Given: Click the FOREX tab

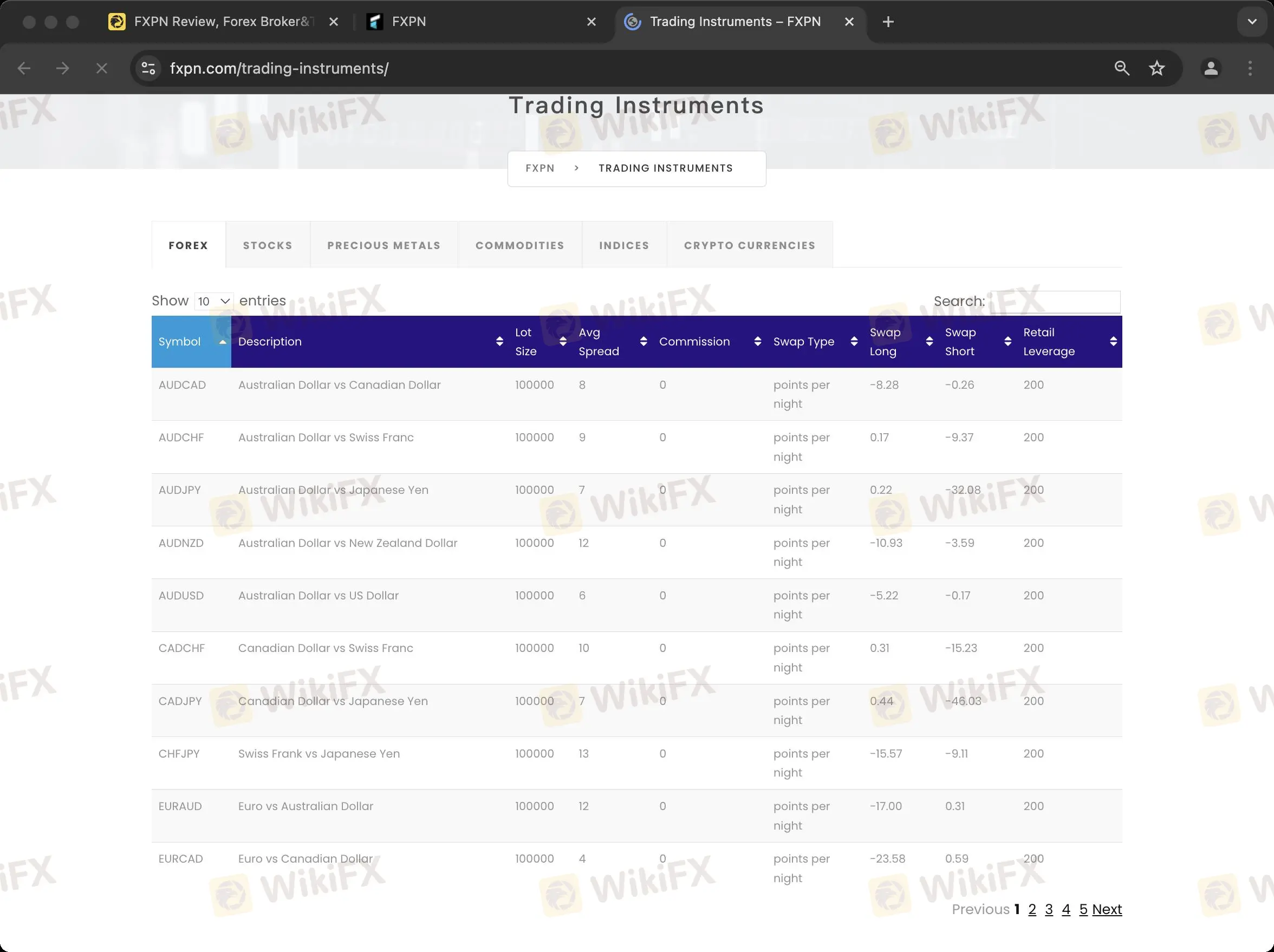Looking at the screenshot, I should pyautogui.click(x=188, y=245).
